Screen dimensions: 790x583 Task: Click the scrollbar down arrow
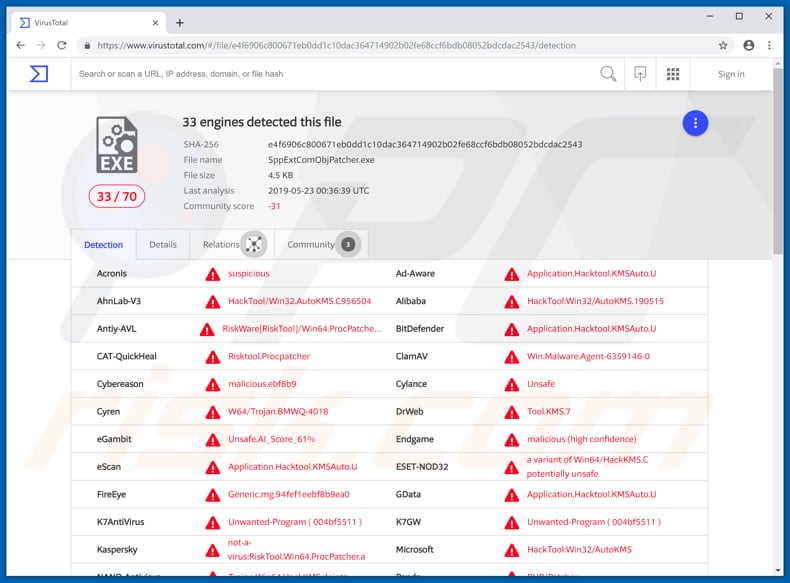[x=778, y=570]
